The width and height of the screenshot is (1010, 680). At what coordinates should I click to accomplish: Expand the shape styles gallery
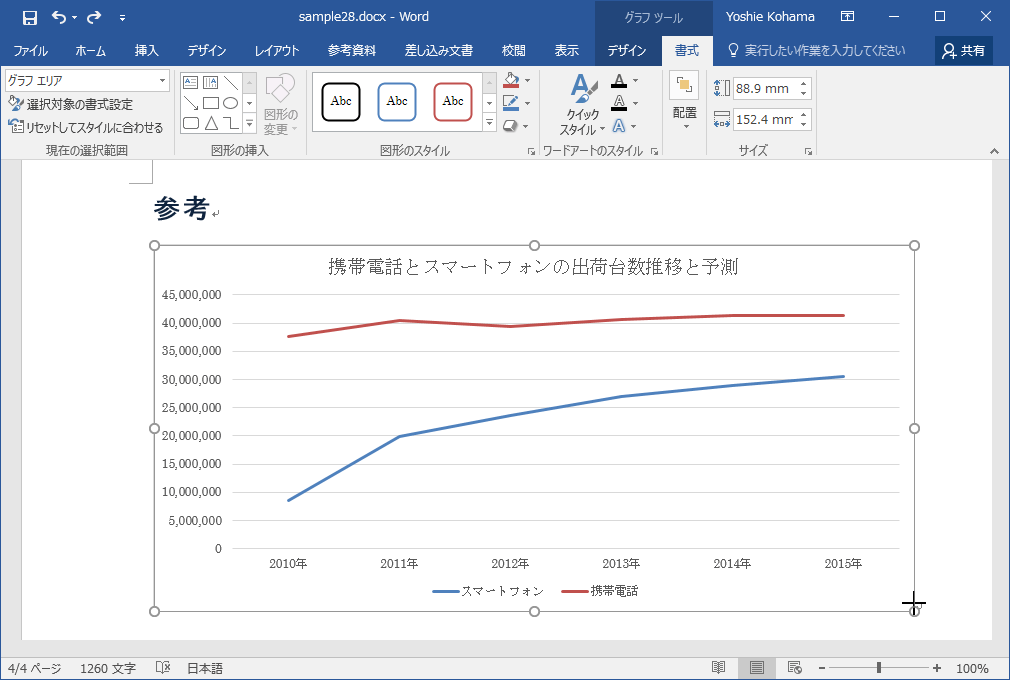pos(489,124)
